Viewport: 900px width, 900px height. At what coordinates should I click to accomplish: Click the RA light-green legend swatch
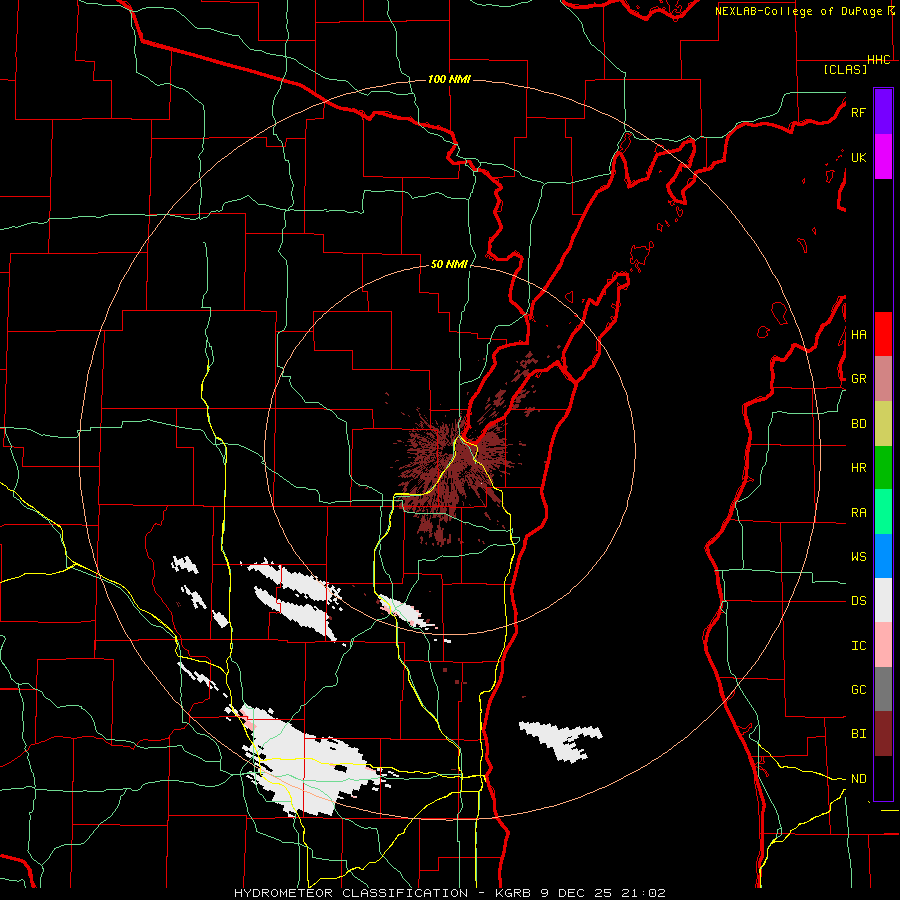coord(883,512)
